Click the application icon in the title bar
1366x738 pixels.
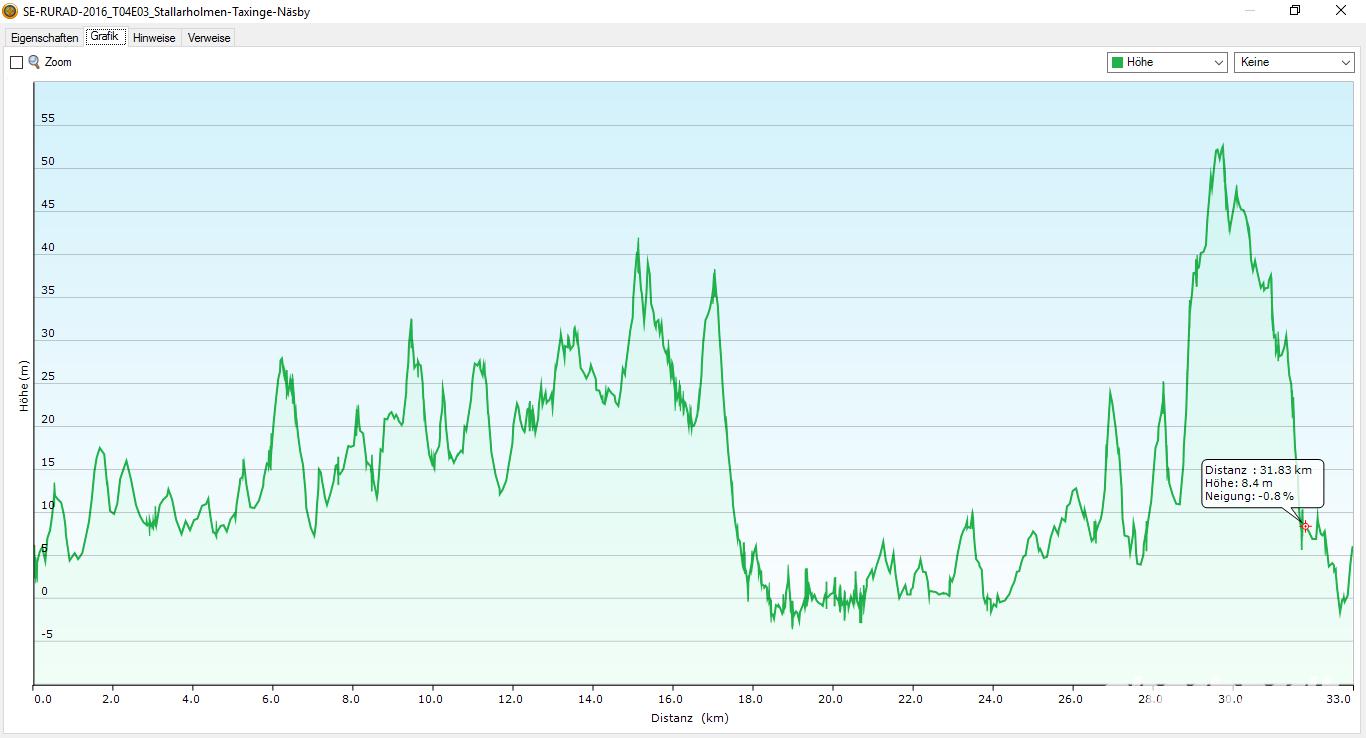(x=10, y=11)
